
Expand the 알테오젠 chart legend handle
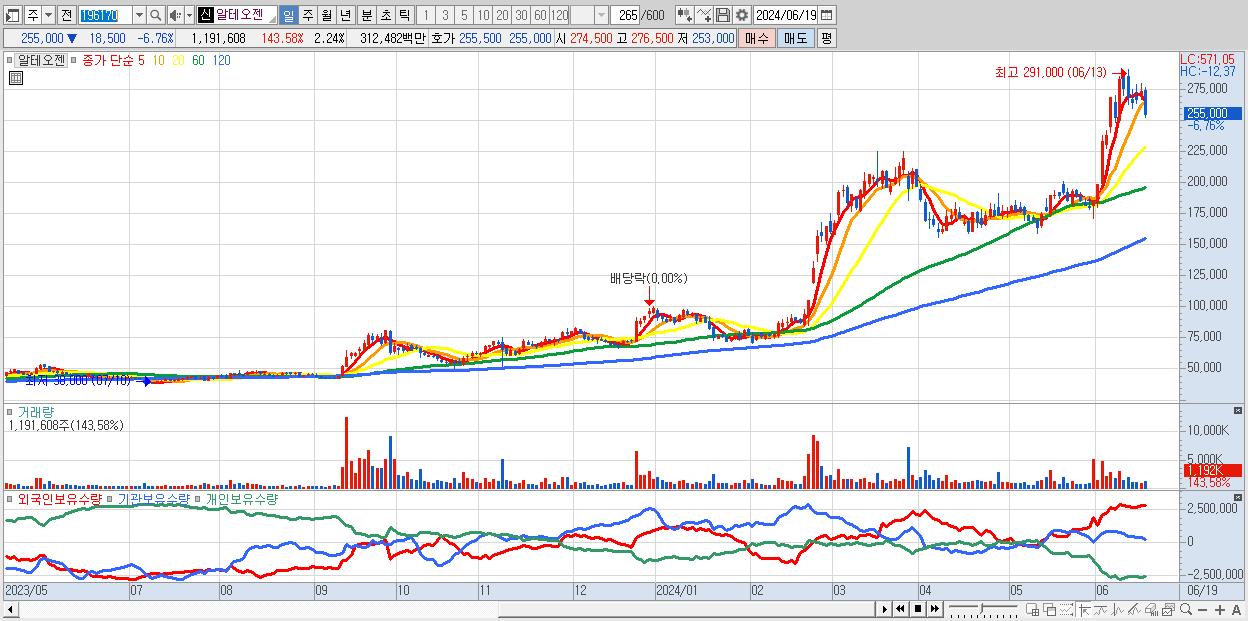pos(9,60)
